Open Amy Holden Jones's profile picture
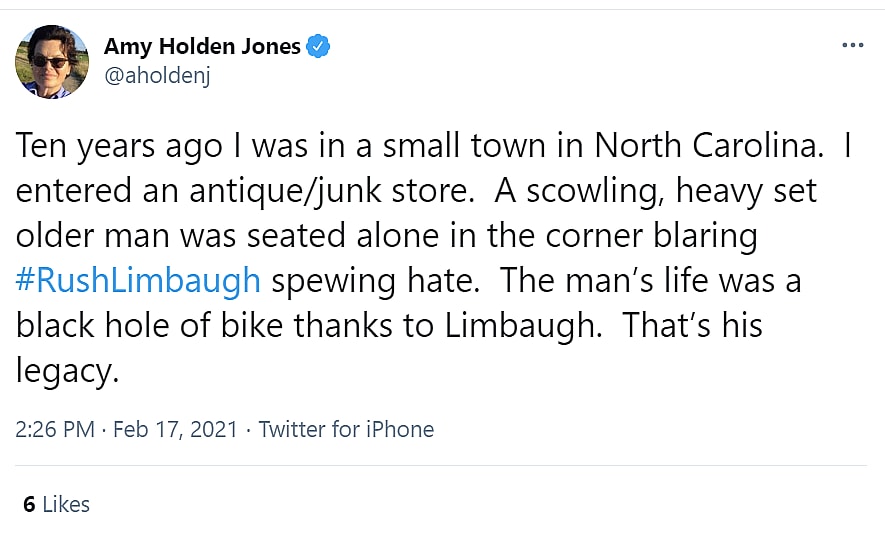Image resolution: width=885 pixels, height=534 pixels. point(52,61)
